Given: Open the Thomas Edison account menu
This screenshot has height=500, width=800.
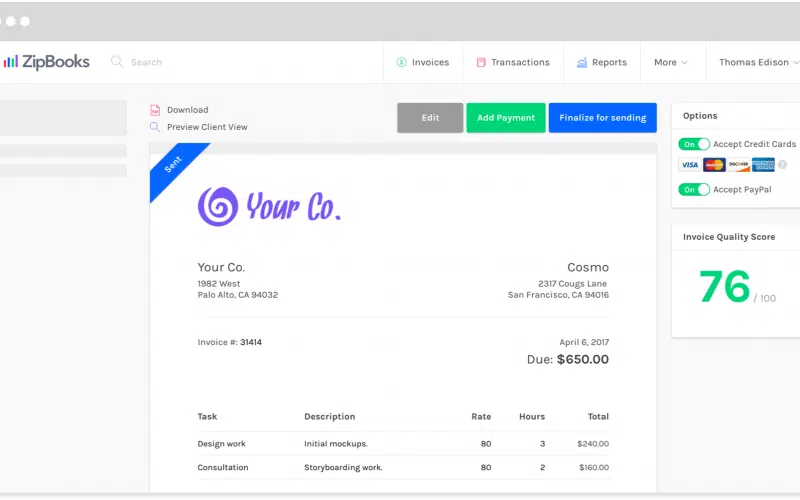Looking at the screenshot, I should (758, 62).
